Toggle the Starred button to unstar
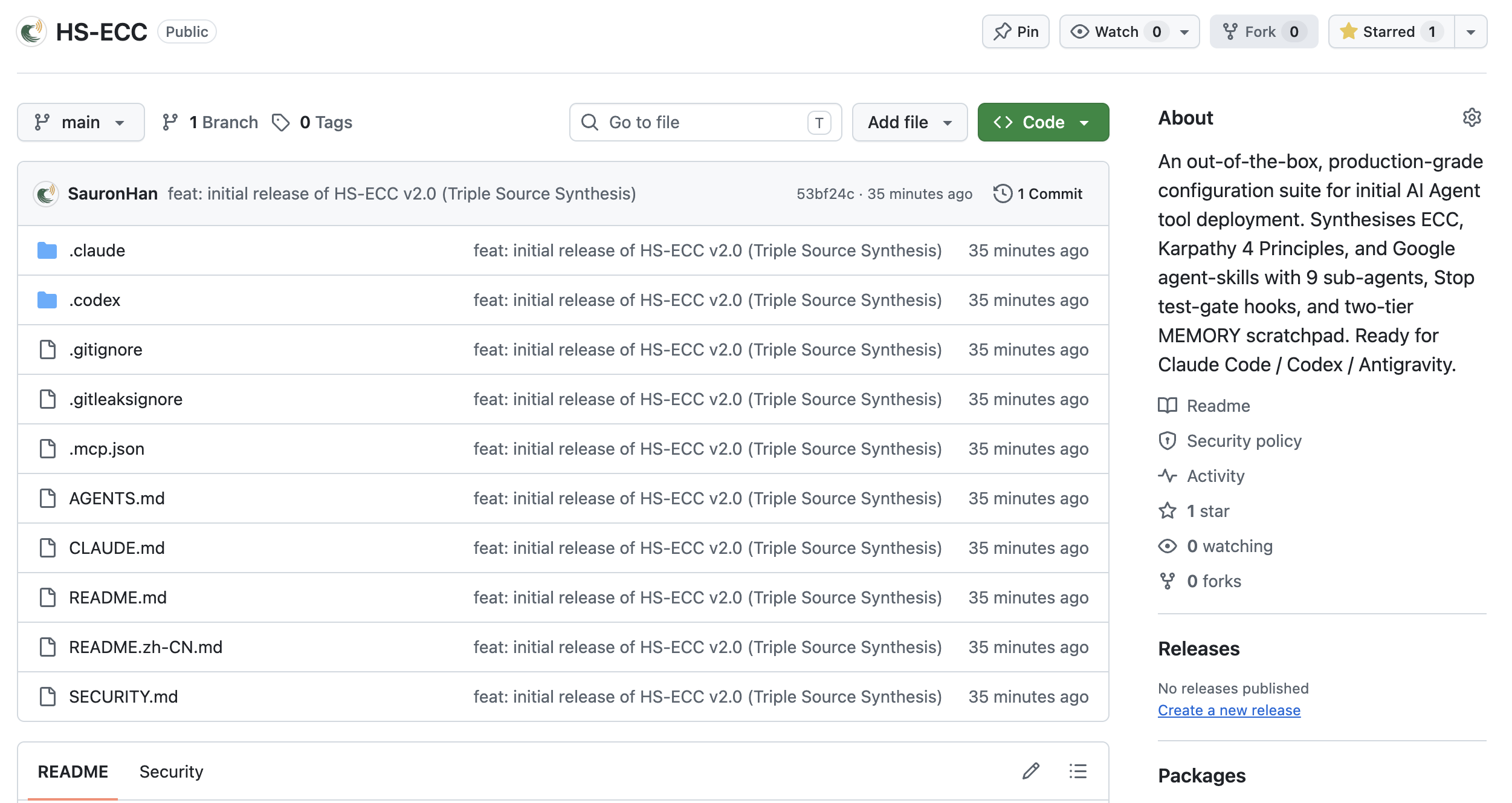Screen dimensions: 1512x803 click(x=1391, y=31)
